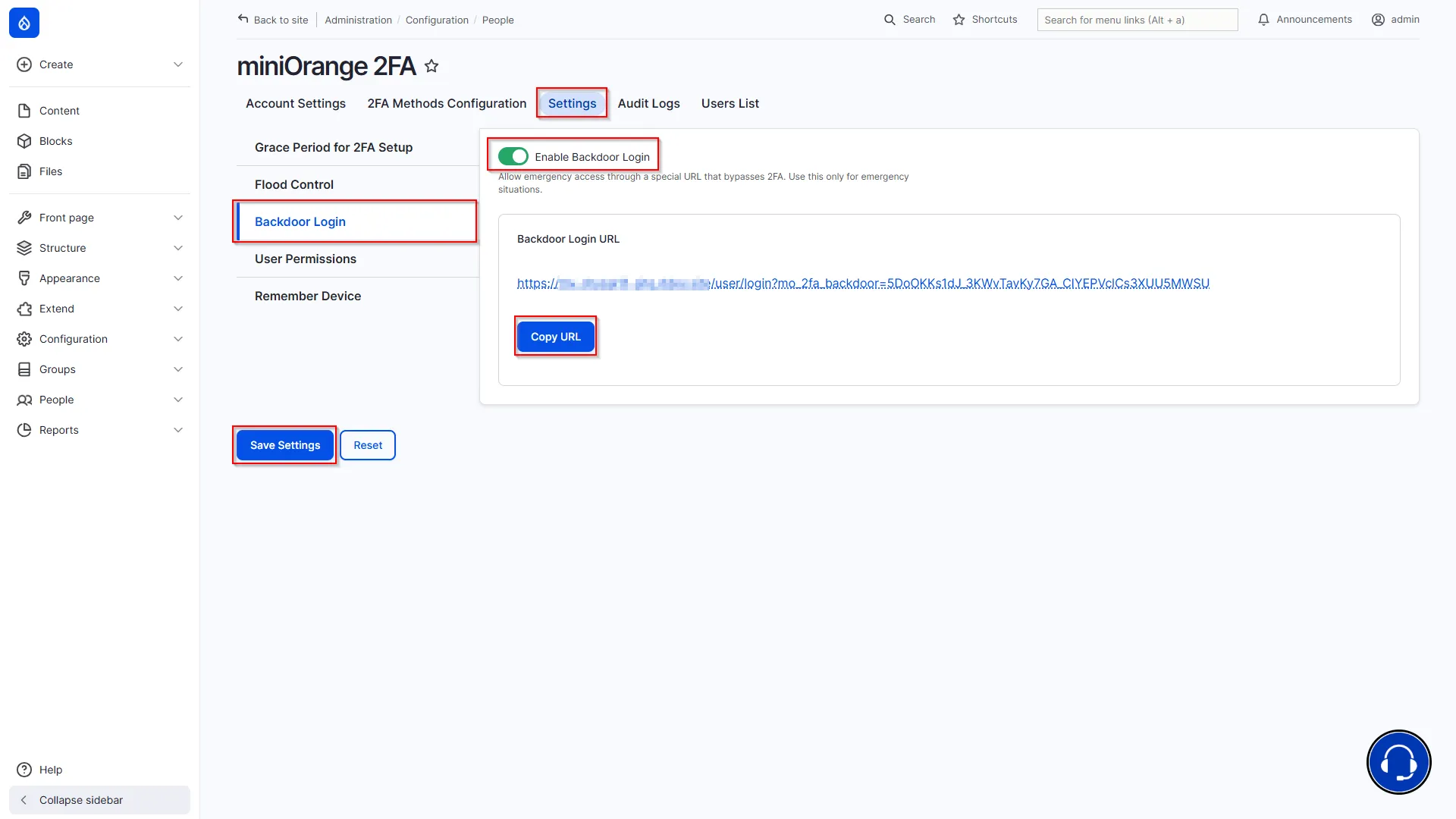Click the Files document icon
1456x819 pixels.
24,171
